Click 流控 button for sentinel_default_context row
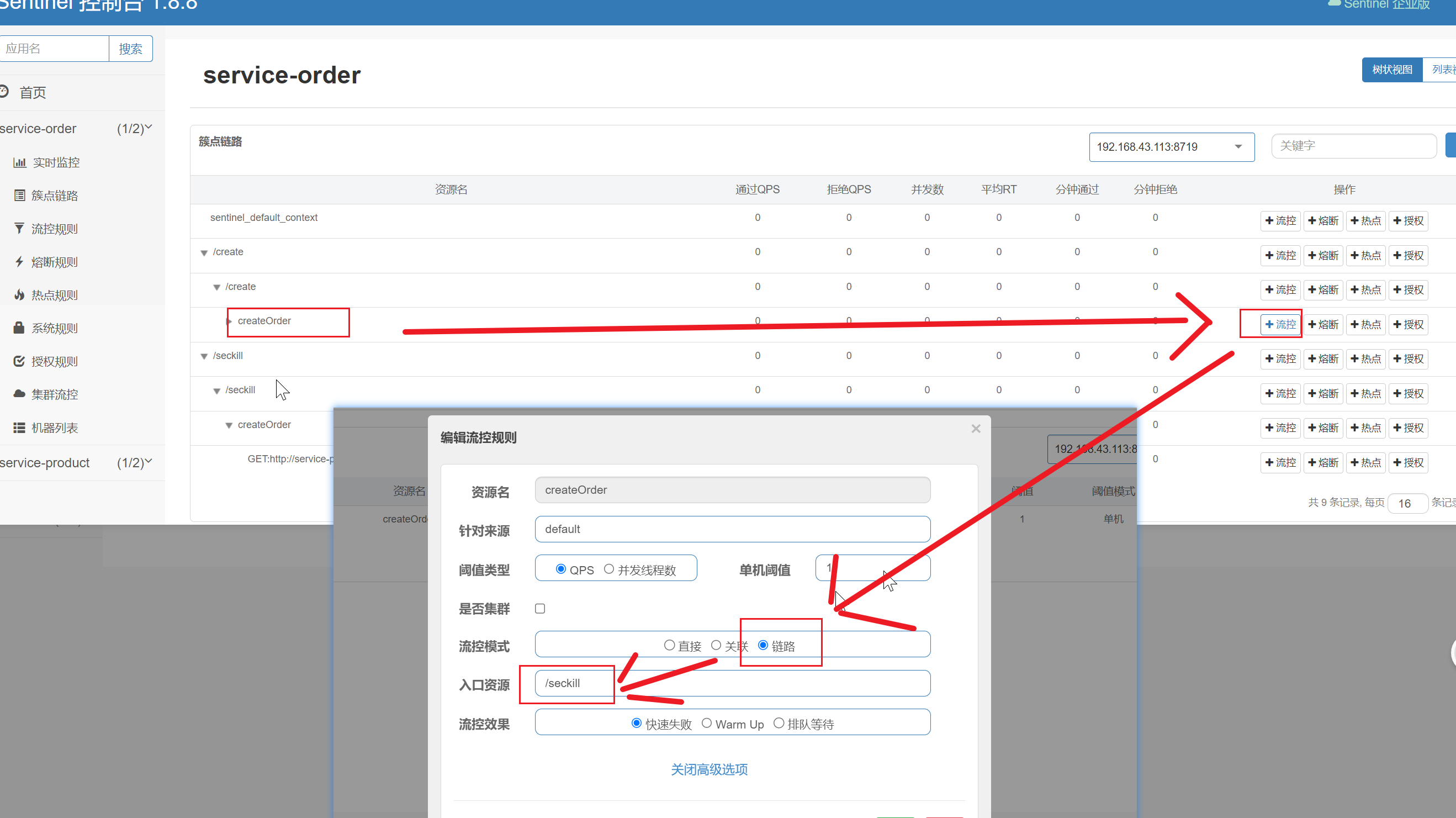 (x=1280, y=220)
